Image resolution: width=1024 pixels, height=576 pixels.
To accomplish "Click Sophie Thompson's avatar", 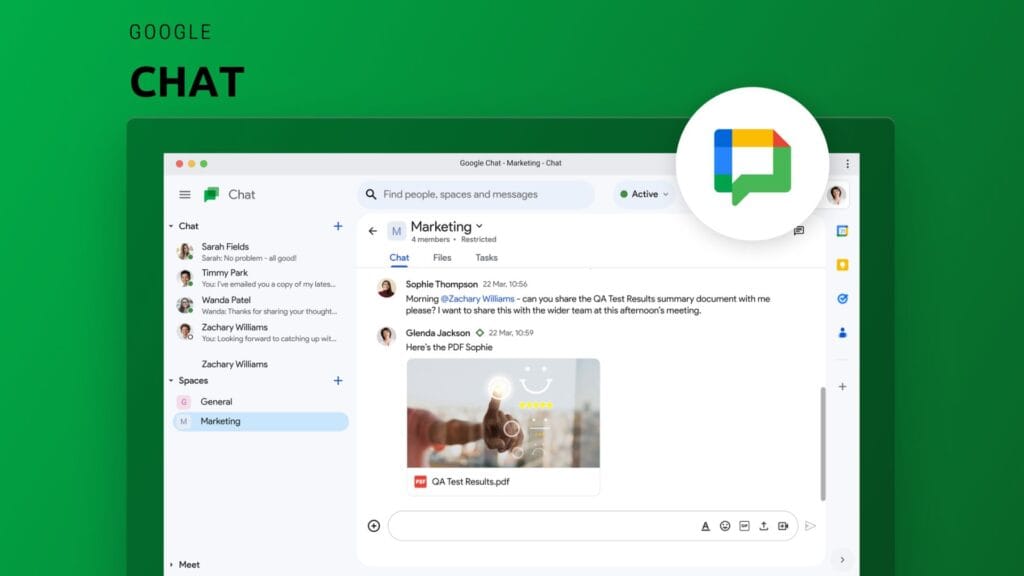I will [x=387, y=288].
